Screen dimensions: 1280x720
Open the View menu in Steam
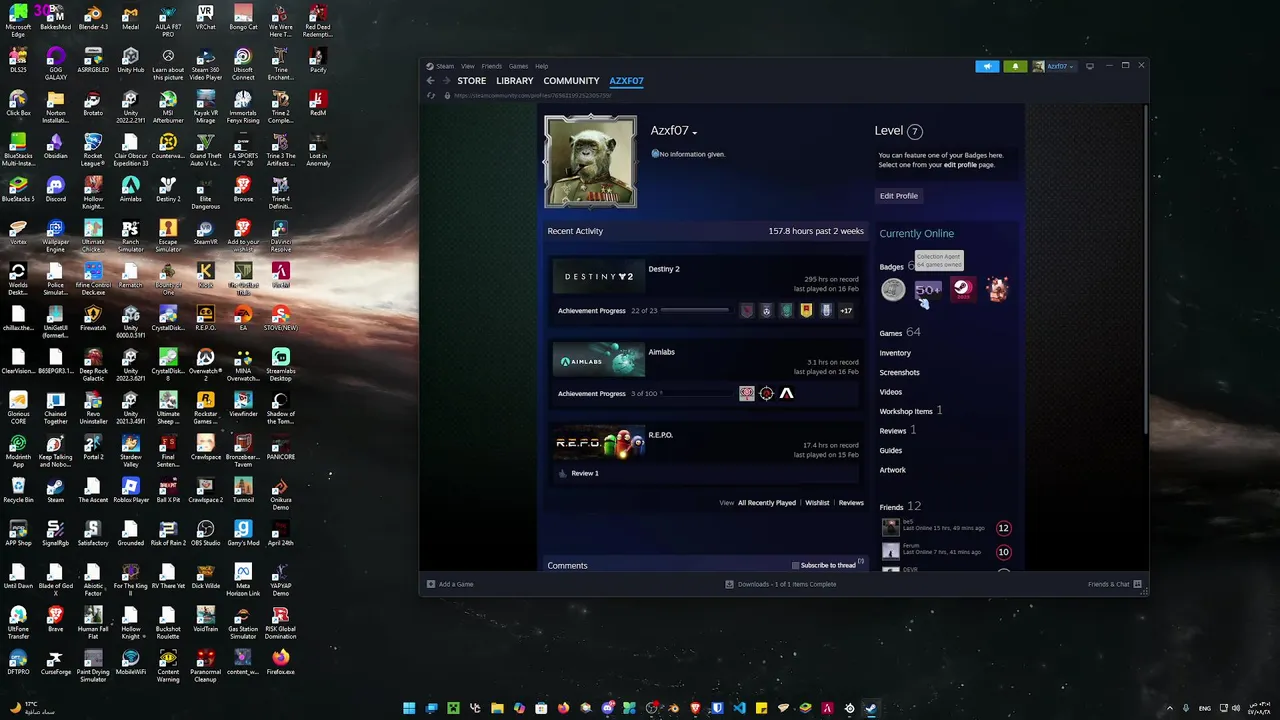pos(467,66)
